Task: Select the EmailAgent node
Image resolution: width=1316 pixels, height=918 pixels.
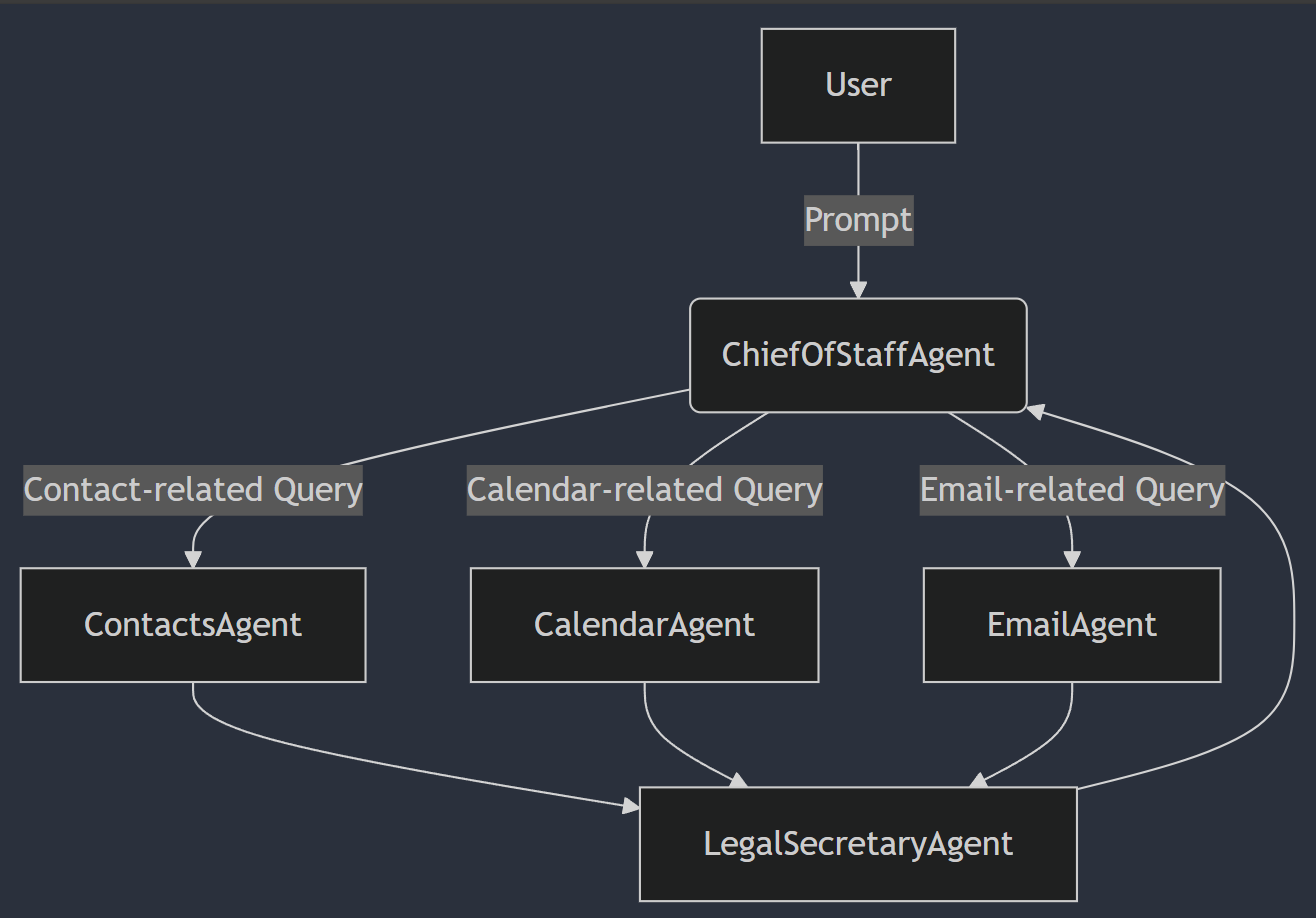Action: pyautogui.click(x=1072, y=625)
